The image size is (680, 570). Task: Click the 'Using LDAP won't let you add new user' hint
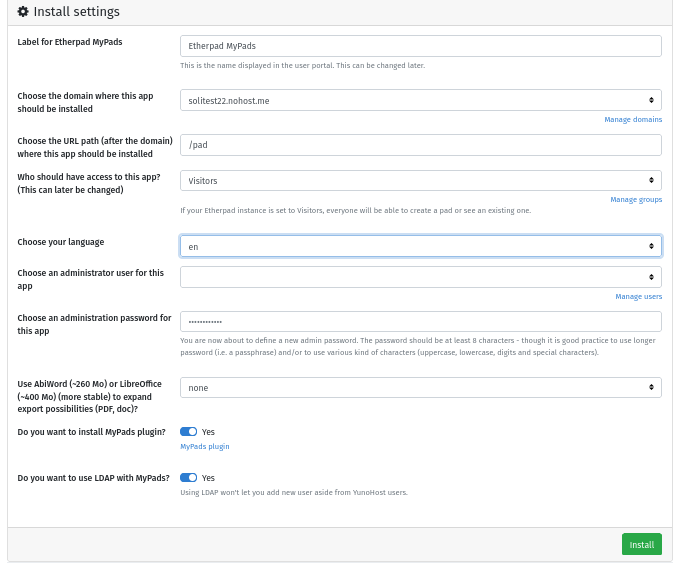click(x=294, y=492)
